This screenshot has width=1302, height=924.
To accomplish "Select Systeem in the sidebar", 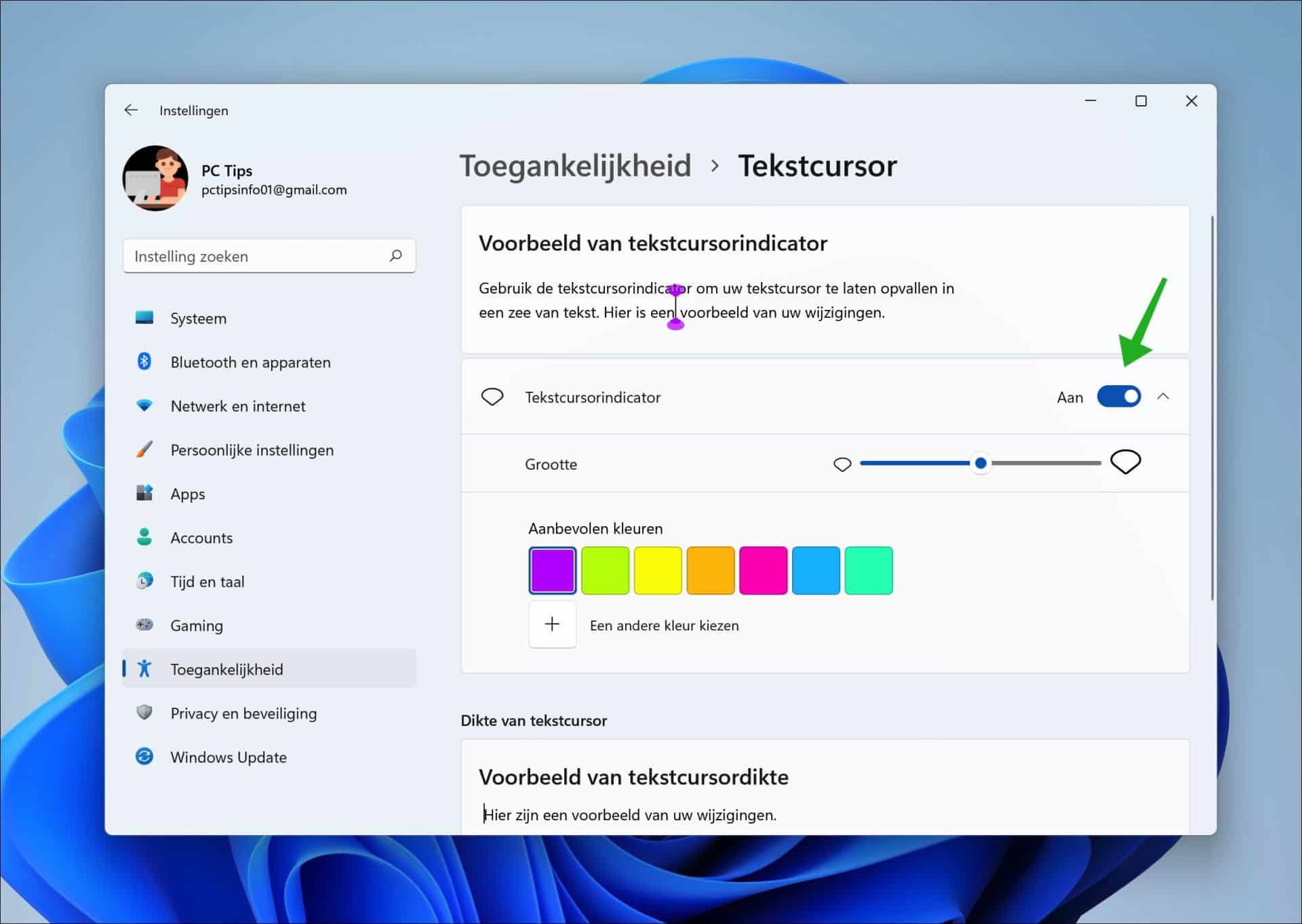I will pos(144,318).
